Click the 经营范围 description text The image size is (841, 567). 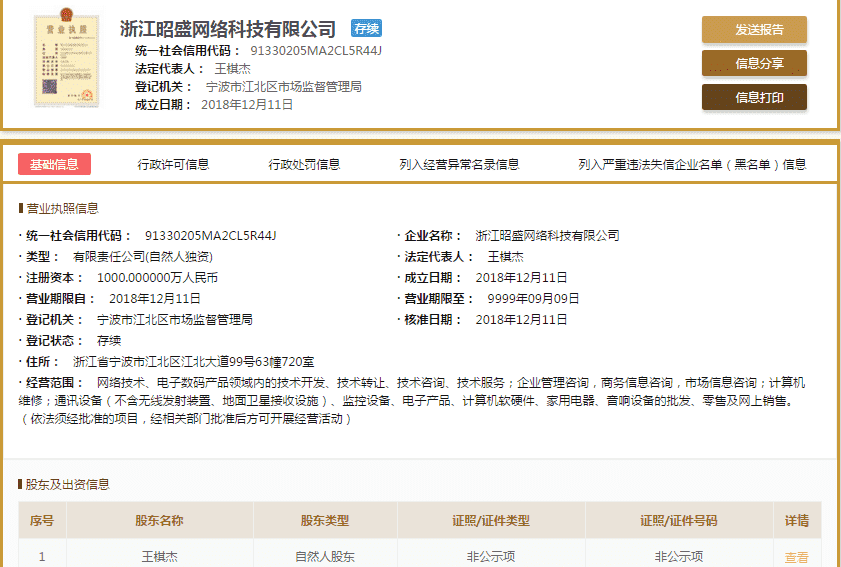412,401
